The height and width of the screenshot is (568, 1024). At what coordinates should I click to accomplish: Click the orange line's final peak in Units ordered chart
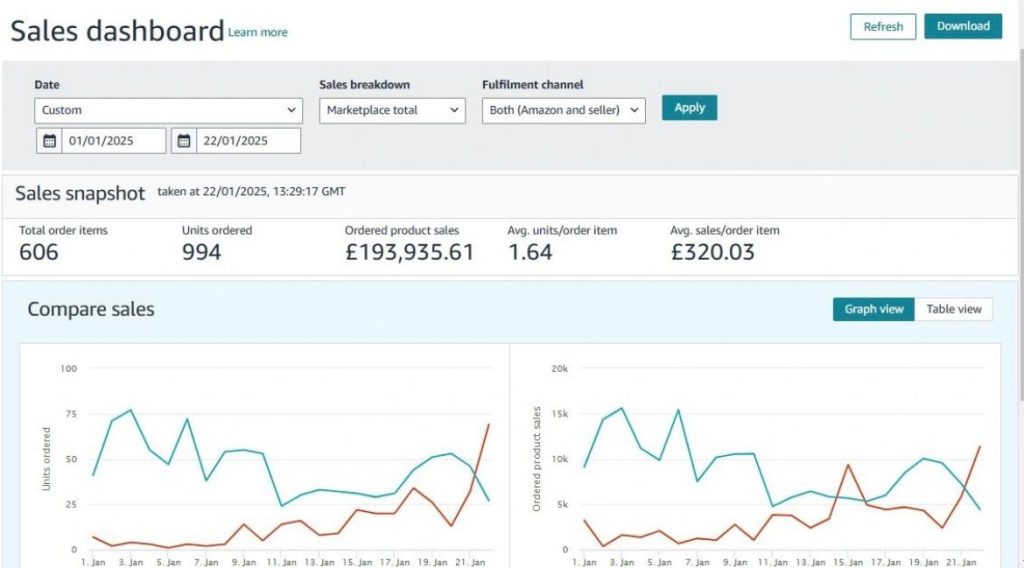point(488,425)
